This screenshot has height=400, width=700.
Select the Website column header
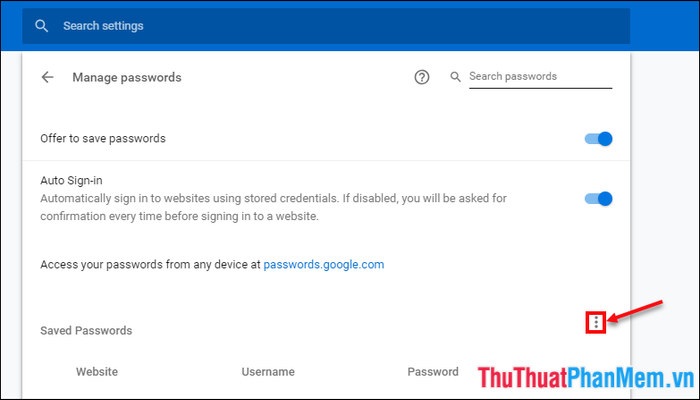click(97, 371)
